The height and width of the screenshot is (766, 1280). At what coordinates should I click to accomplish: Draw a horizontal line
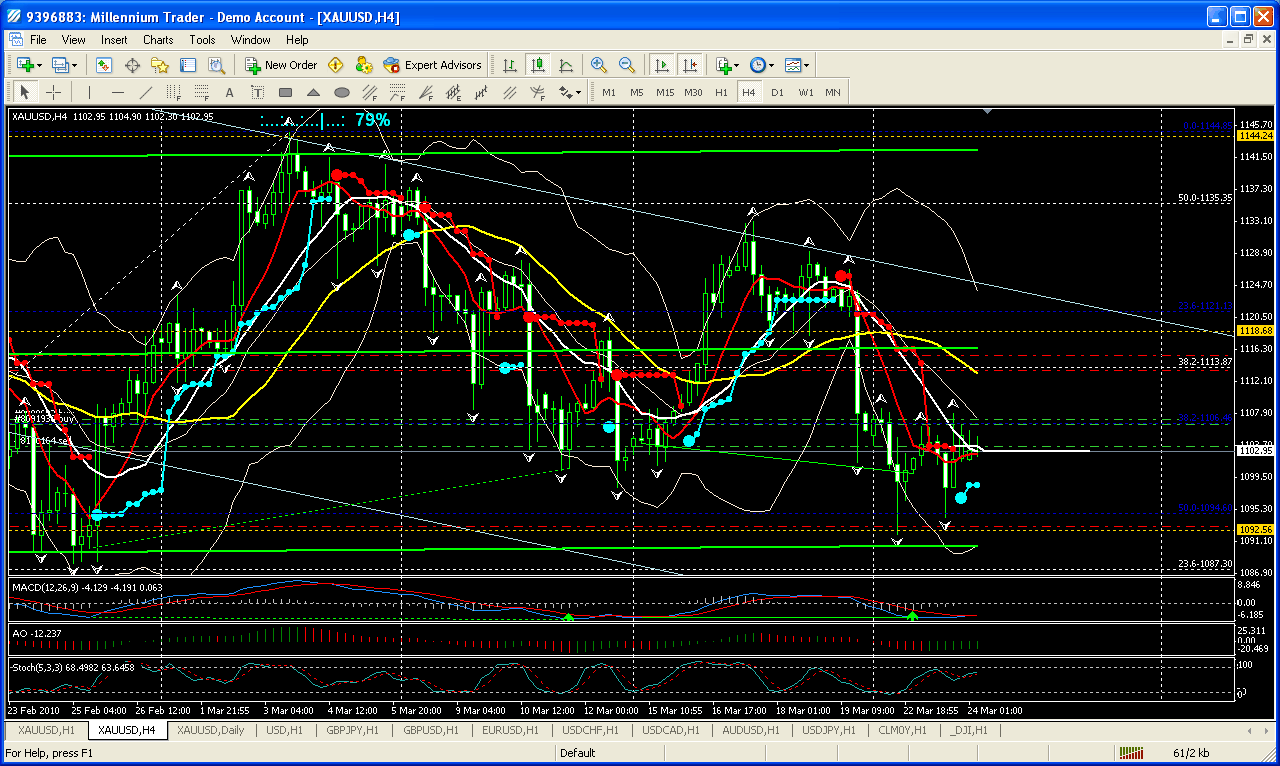tap(117, 92)
